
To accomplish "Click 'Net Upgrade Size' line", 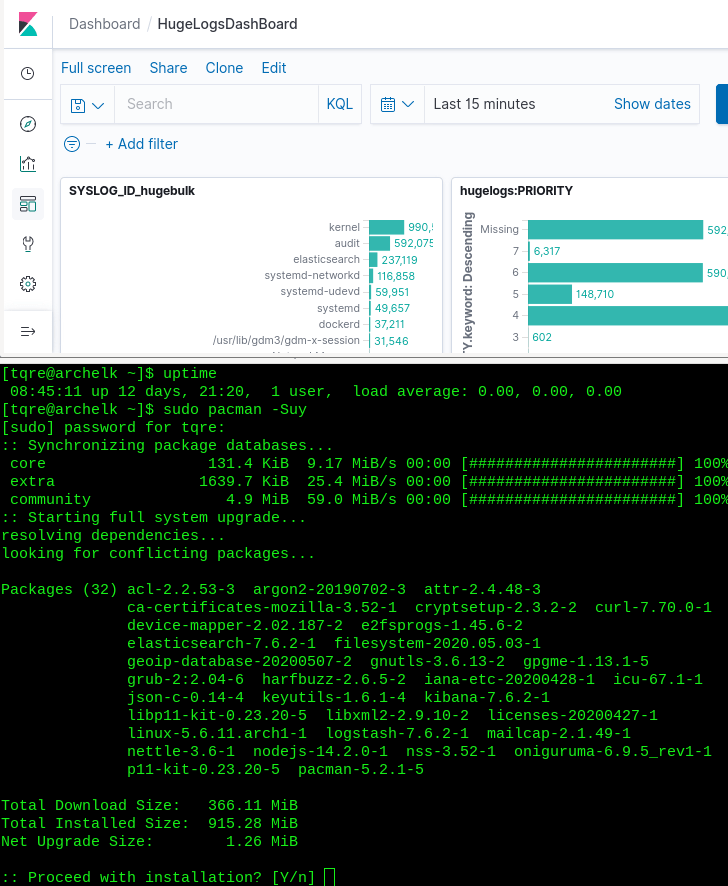I will 149,841.
